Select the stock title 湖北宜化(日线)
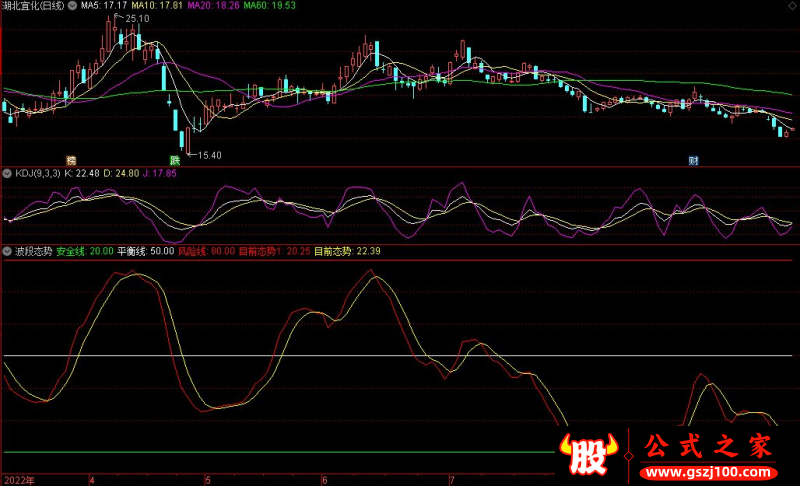Screen dimensions: 800x486 33,6
